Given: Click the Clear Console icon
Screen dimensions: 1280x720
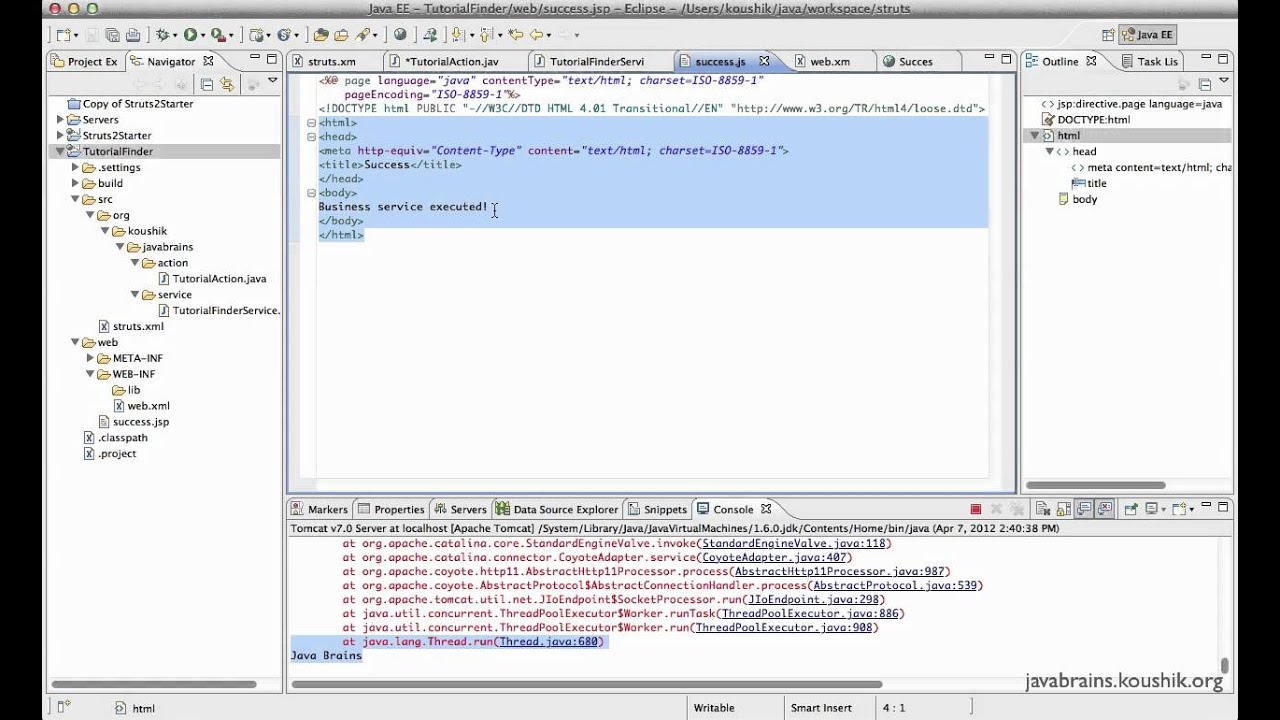Looking at the screenshot, I should 1042,509.
